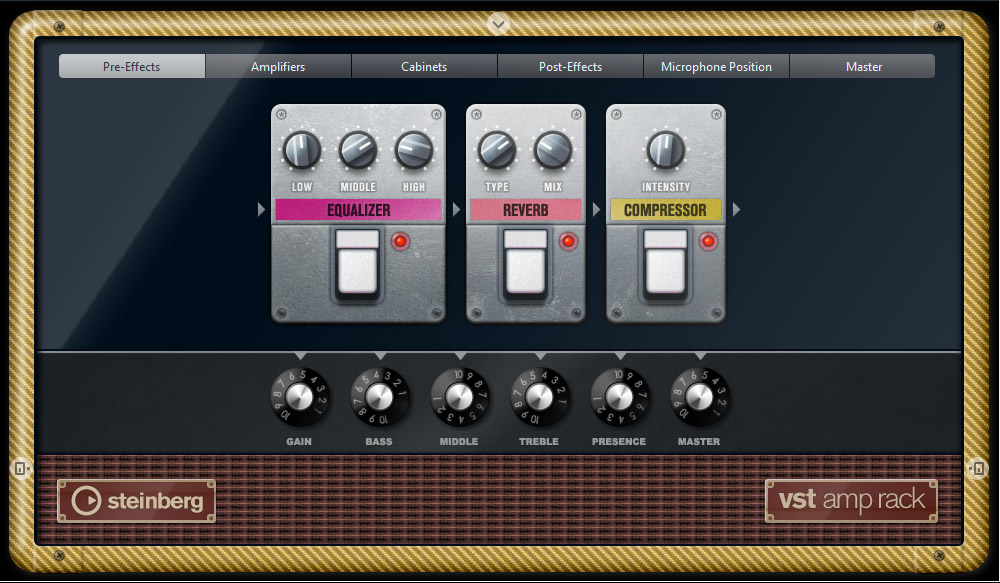
Task: Click the "PRESENCE" label text
Action: (x=619, y=441)
